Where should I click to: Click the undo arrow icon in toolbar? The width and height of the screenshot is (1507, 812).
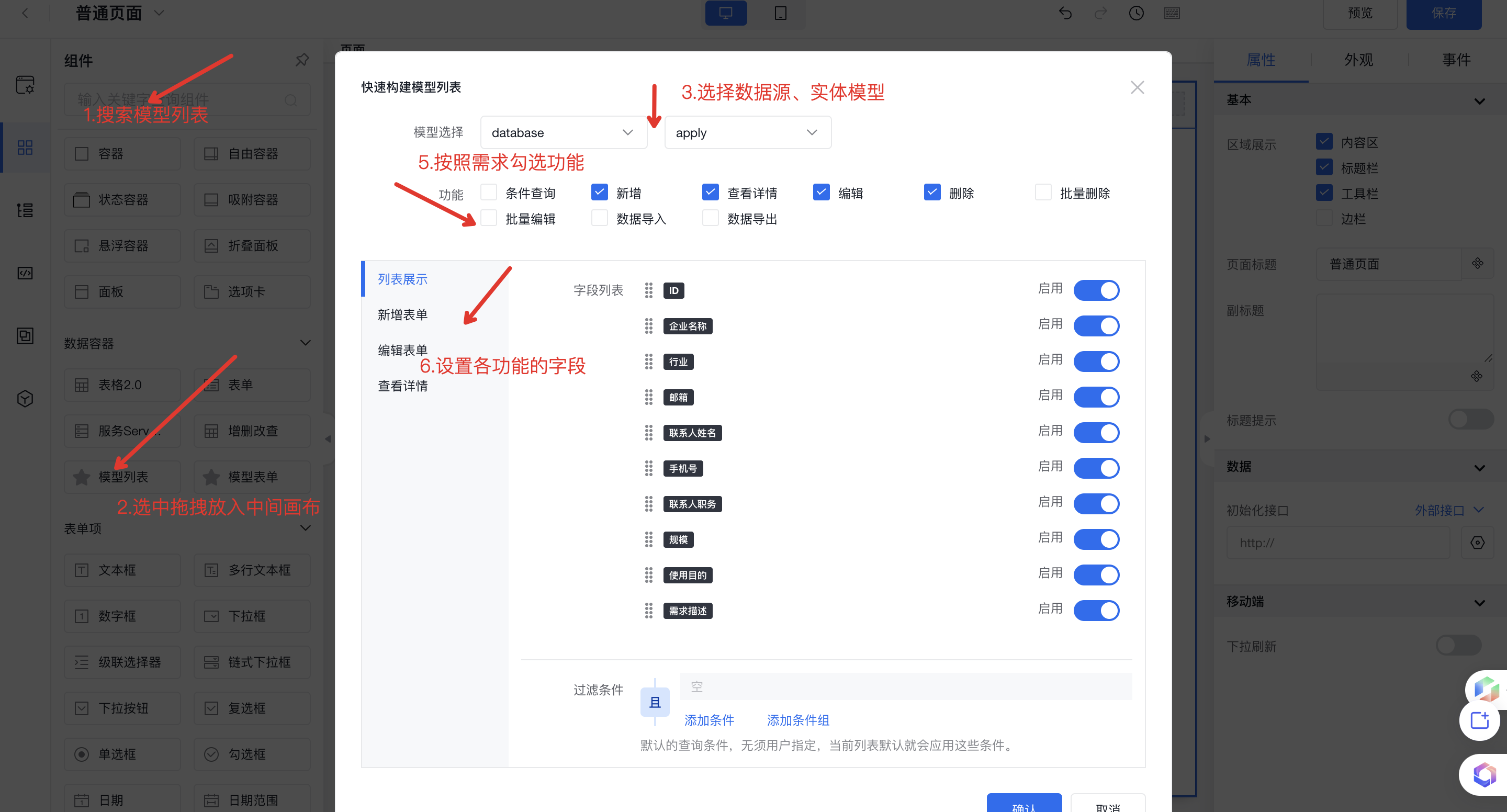1064,15
